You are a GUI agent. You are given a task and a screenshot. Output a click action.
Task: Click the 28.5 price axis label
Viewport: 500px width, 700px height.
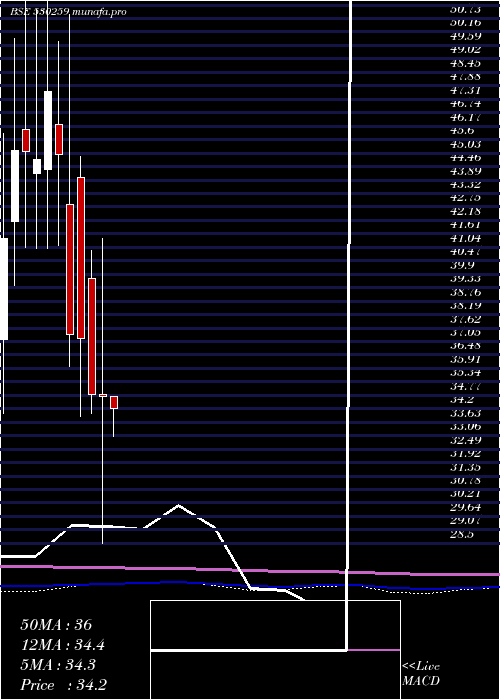click(462, 534)
